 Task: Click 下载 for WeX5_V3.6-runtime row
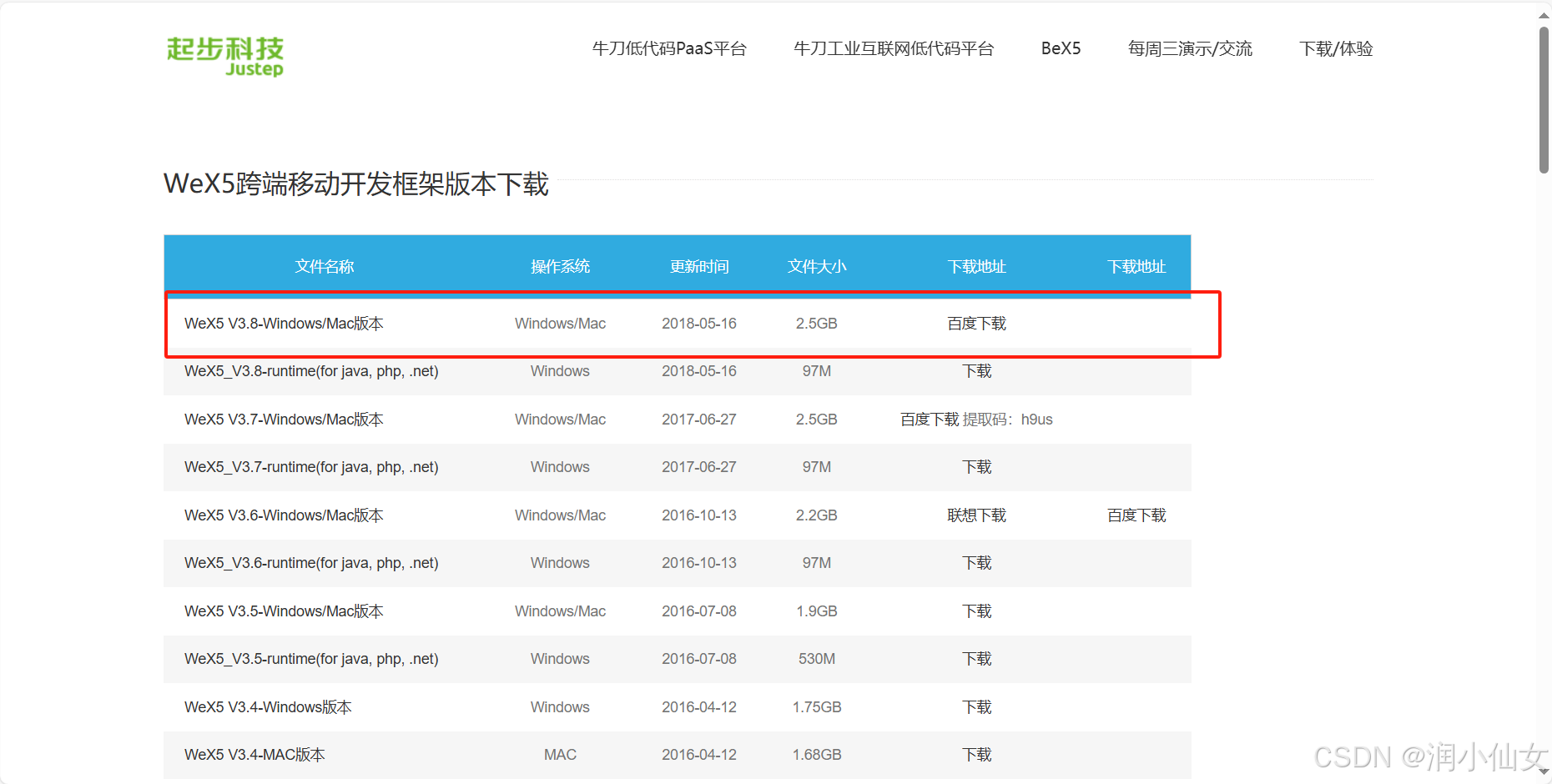(976, 563)
